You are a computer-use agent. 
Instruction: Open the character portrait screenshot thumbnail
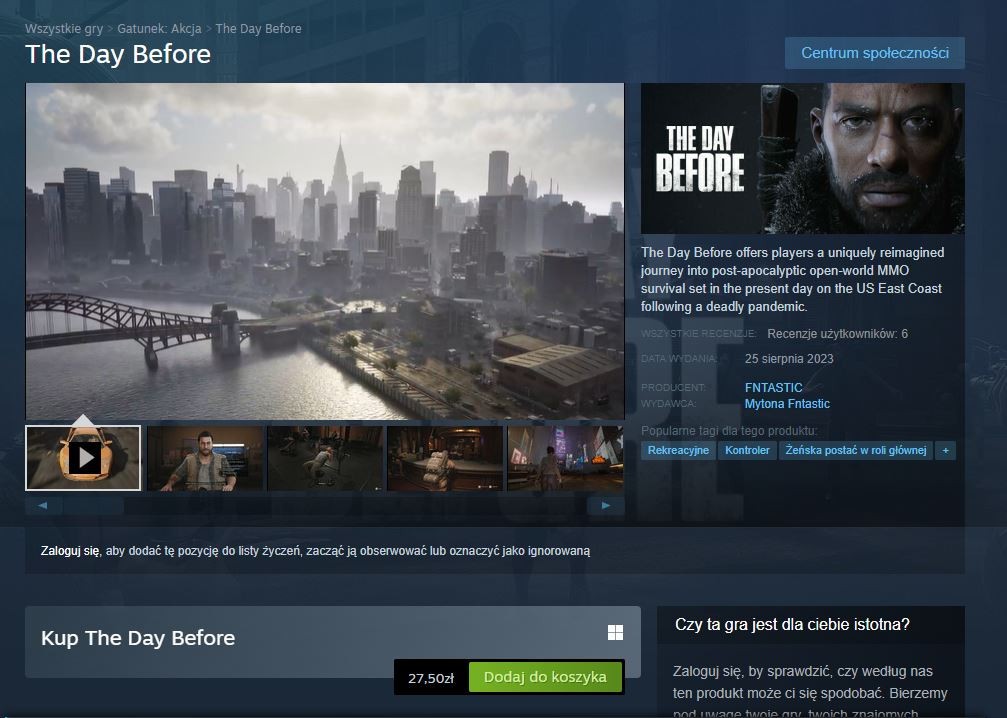206,458
